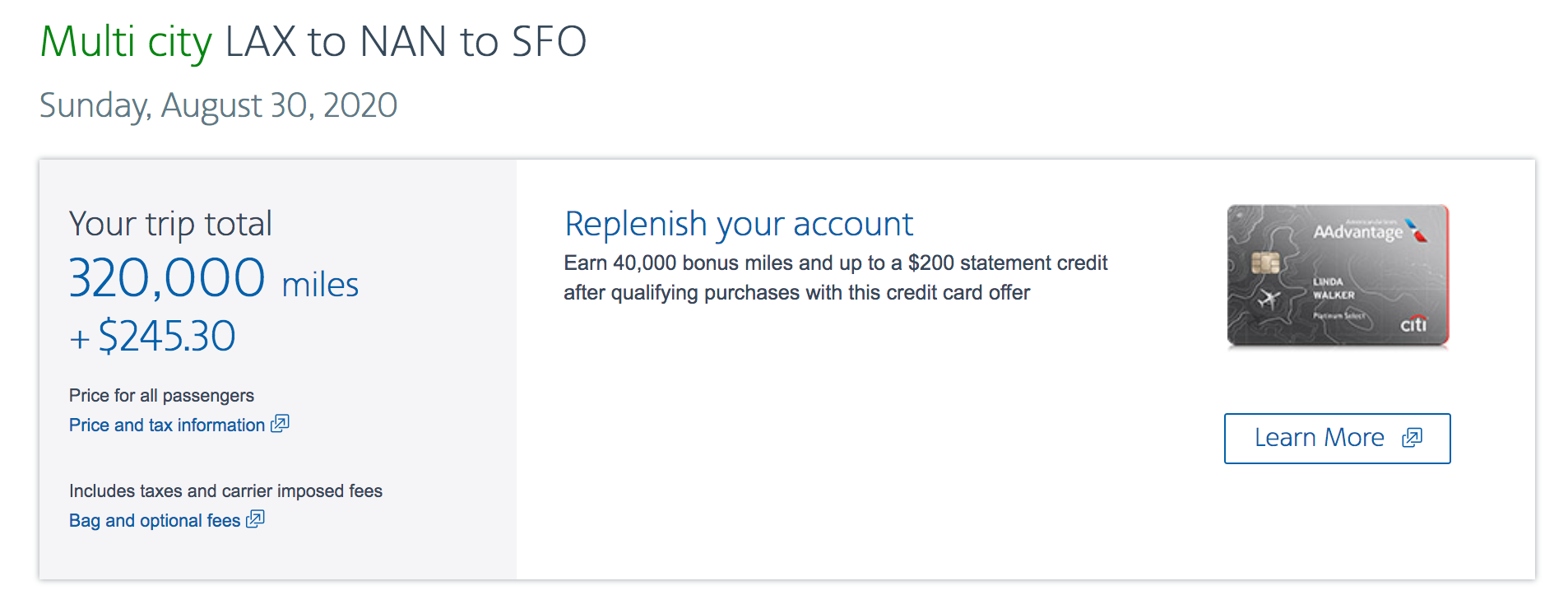Viewport: 1568px width, 609px height.
Task: Open the Bag and optional fees link
Action: click(x=155, y=521)
